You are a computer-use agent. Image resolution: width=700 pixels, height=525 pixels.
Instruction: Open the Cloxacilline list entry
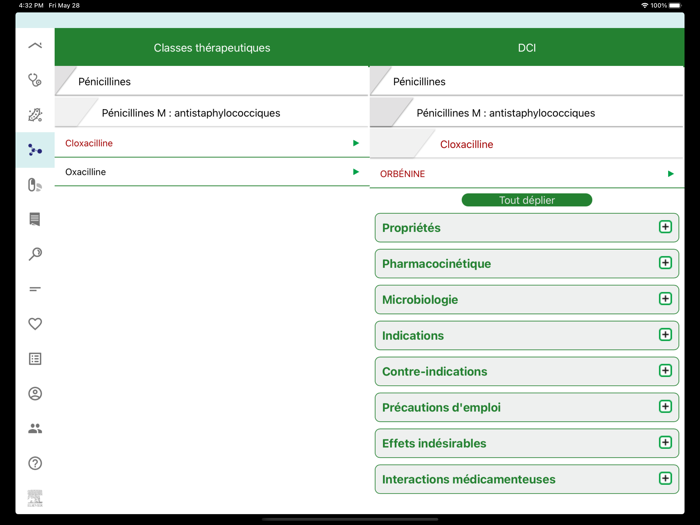212,143
